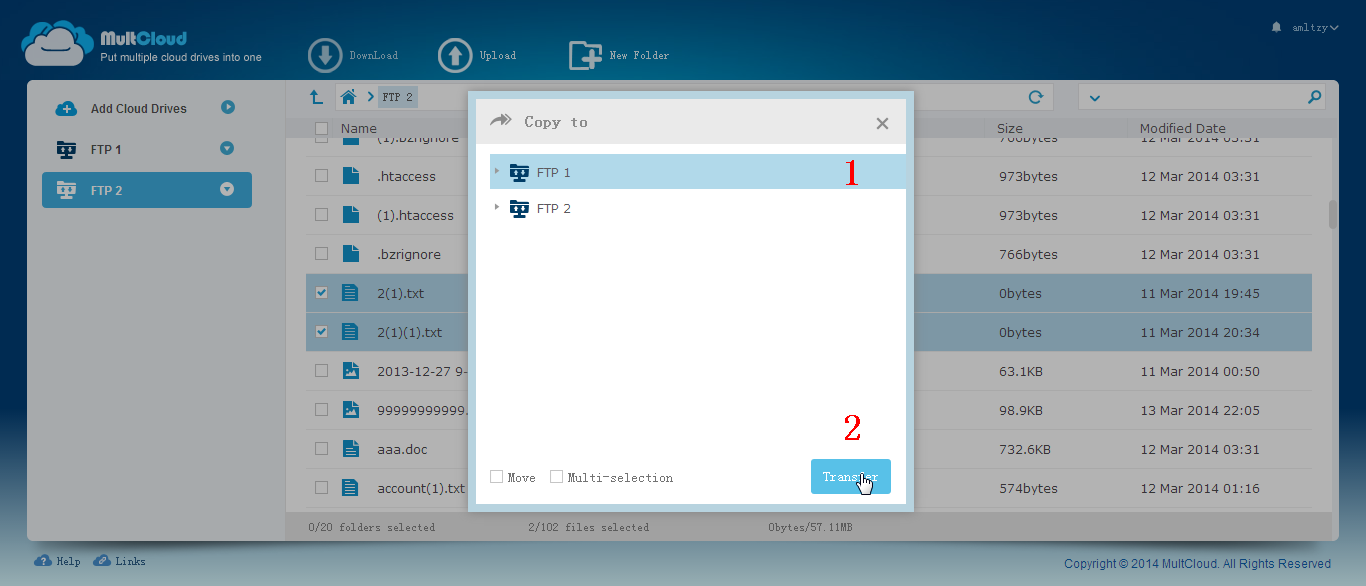Click the .htaccess file icon
The height and width of the screenshot is (586, 1366).
(x=350, y=176)
